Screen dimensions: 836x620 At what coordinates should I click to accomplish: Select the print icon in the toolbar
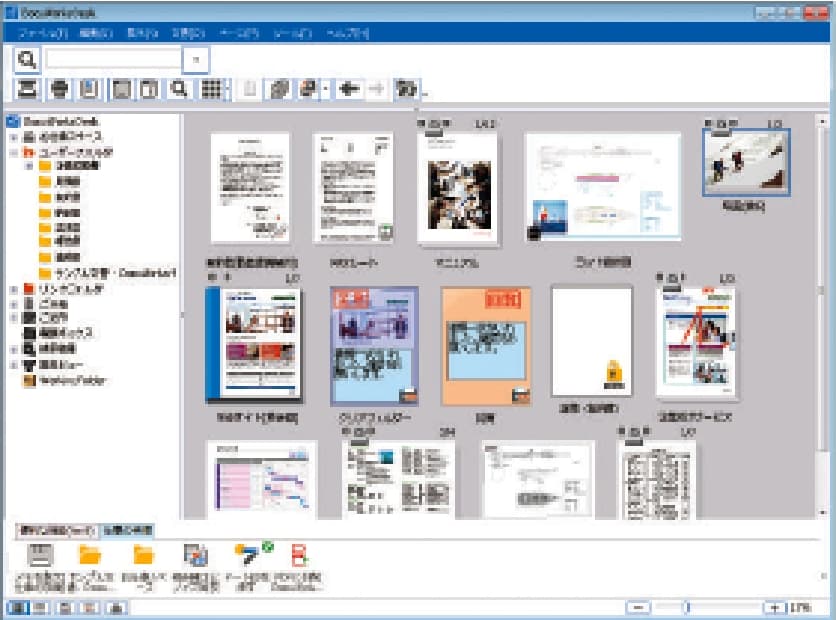coord(60,90)
